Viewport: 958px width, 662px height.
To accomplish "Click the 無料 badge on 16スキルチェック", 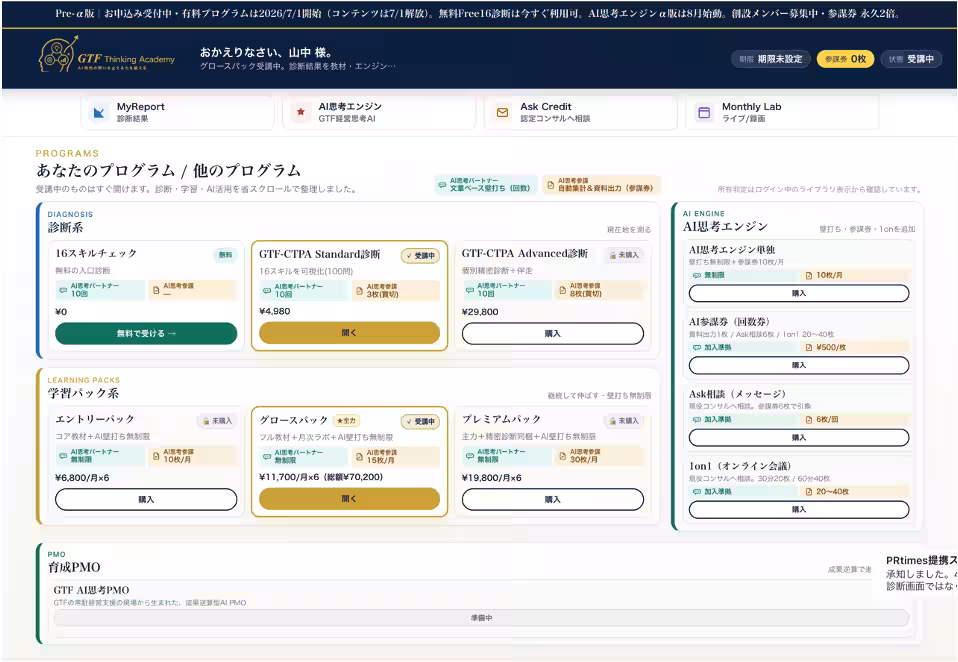I will pyautogui.click(x=225, y=255).
